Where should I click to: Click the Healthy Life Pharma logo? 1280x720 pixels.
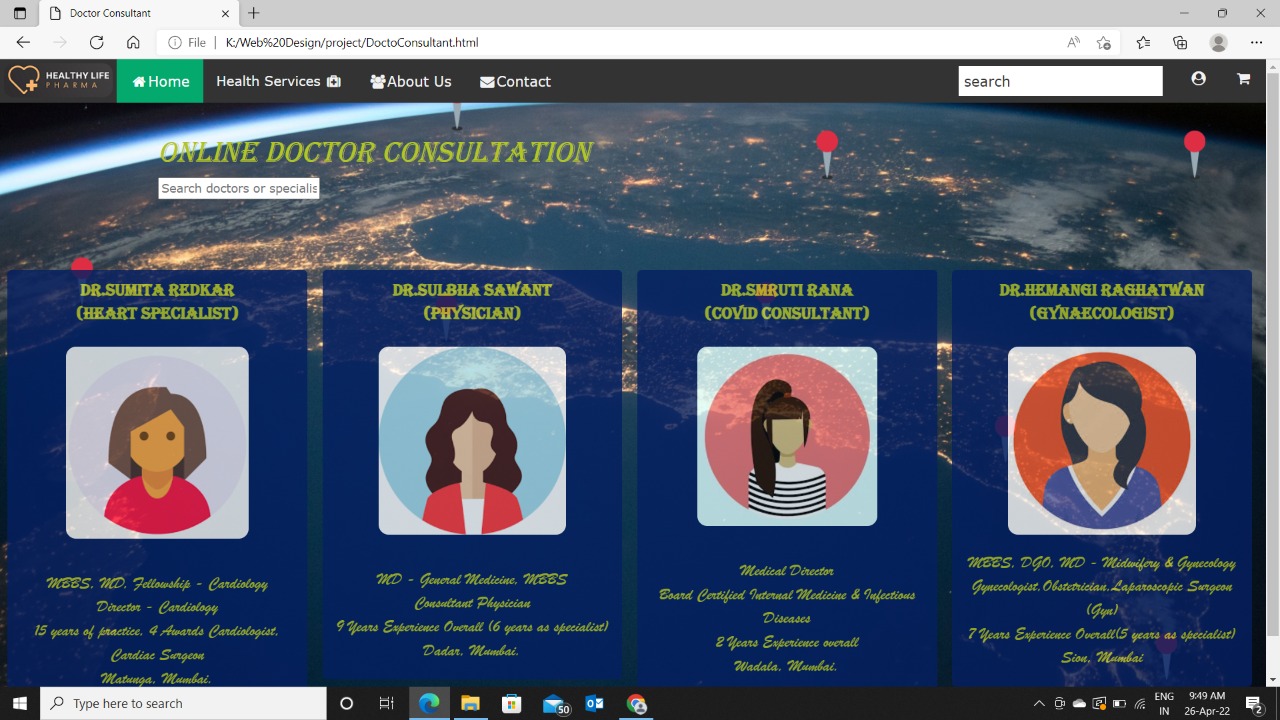click(x=59, y=80)
